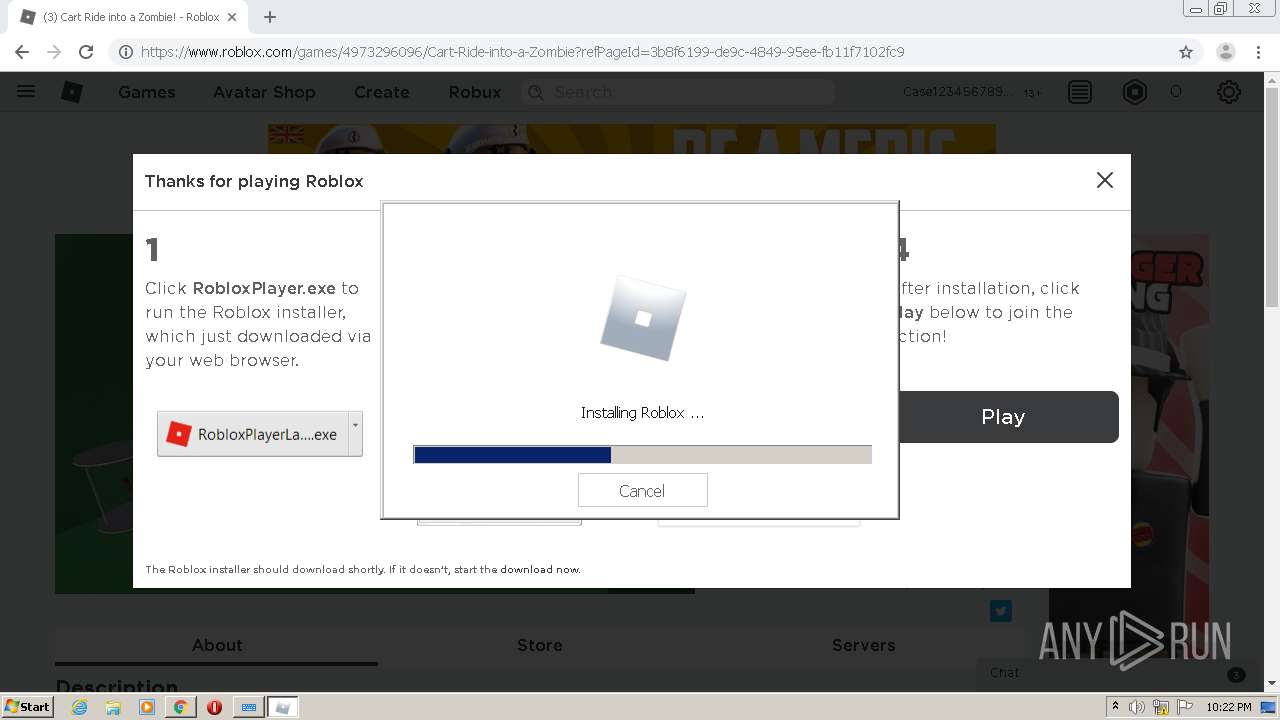This screenshot has width=1280, height=720.
Task: Click the Roblox logo home icon
Action: click(x=72, y=92)
